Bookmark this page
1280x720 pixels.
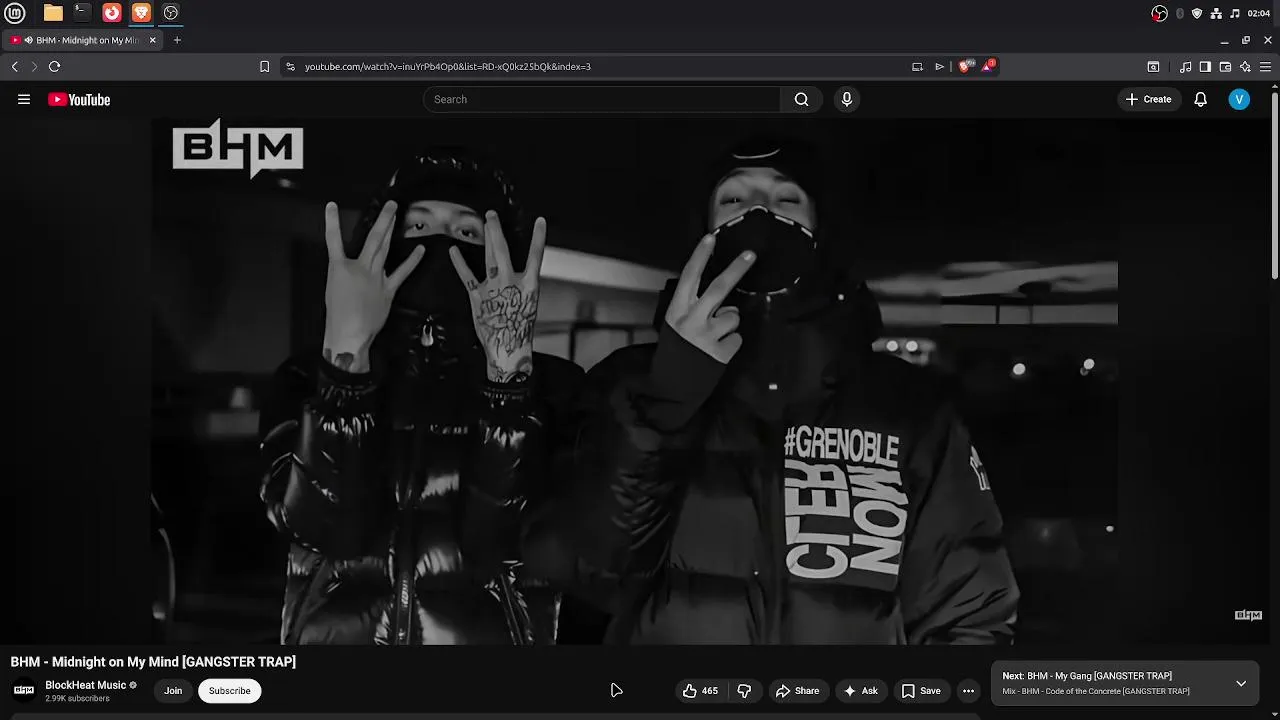tap(264, 67)
